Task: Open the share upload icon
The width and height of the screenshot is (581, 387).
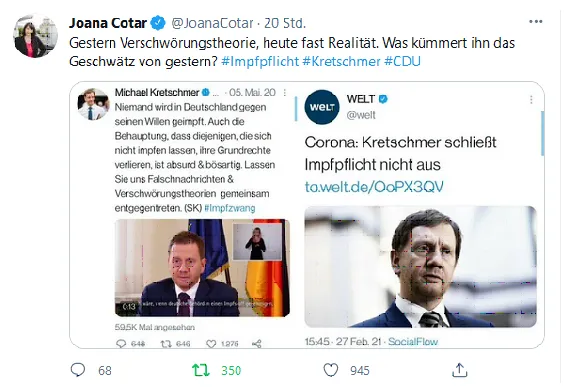Action: coord(459,370)
